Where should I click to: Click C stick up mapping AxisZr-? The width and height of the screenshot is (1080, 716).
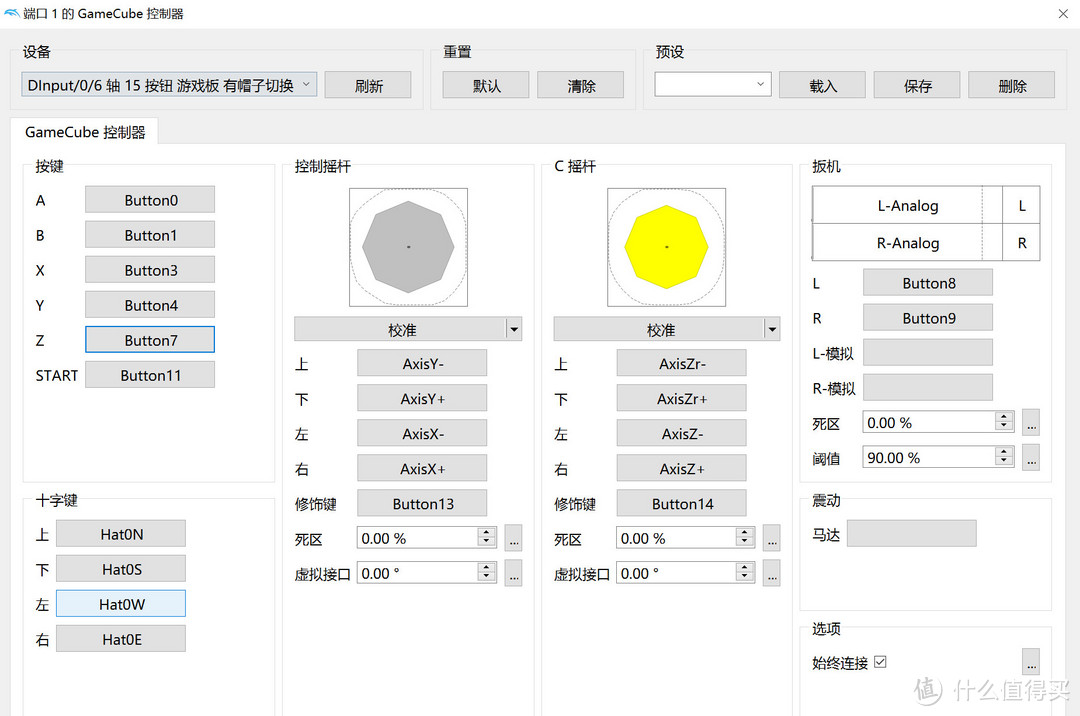(x=681, y=363)
